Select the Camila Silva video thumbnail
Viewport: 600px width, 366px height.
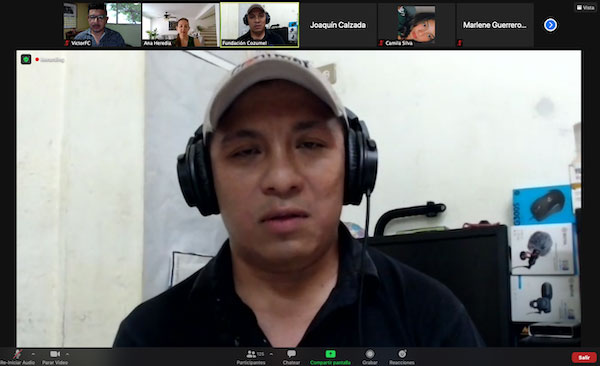click(x=416, y=25)
